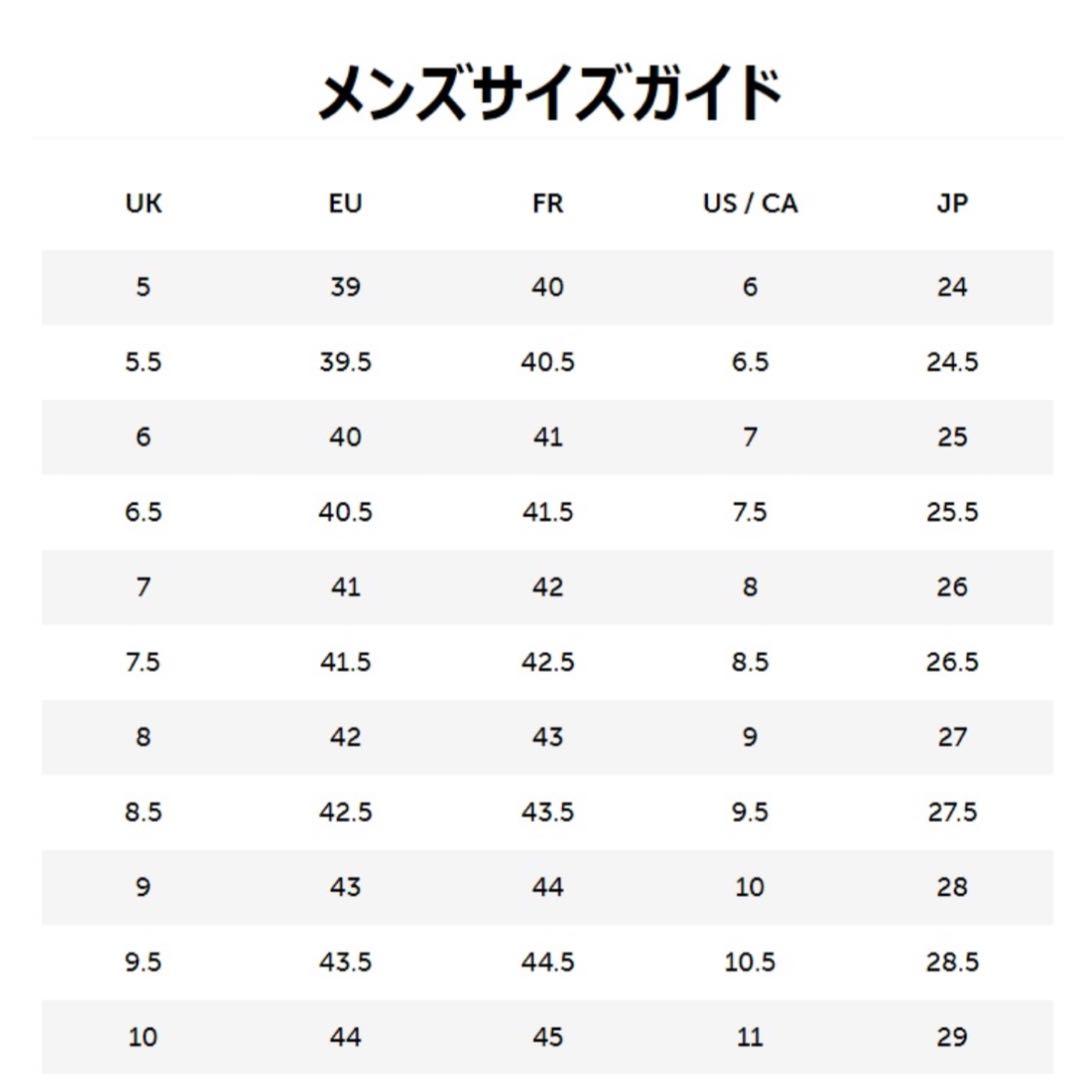Viewport: 1080px width, 1080px height.
Task: Click UK size 10 cell
Action: [x=143, y=1037]
